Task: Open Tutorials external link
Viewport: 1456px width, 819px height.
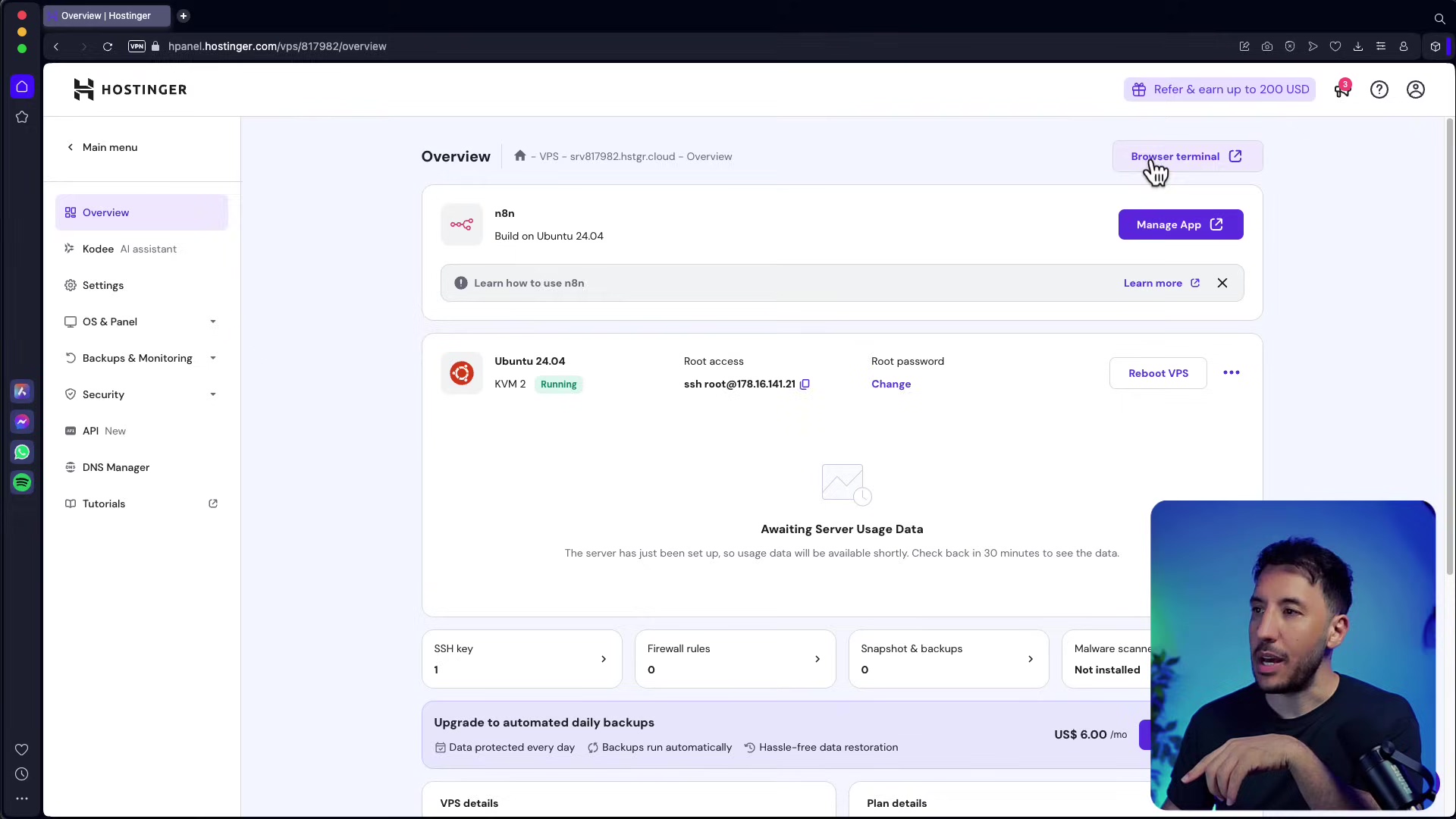Action: (x=142, y=504)
